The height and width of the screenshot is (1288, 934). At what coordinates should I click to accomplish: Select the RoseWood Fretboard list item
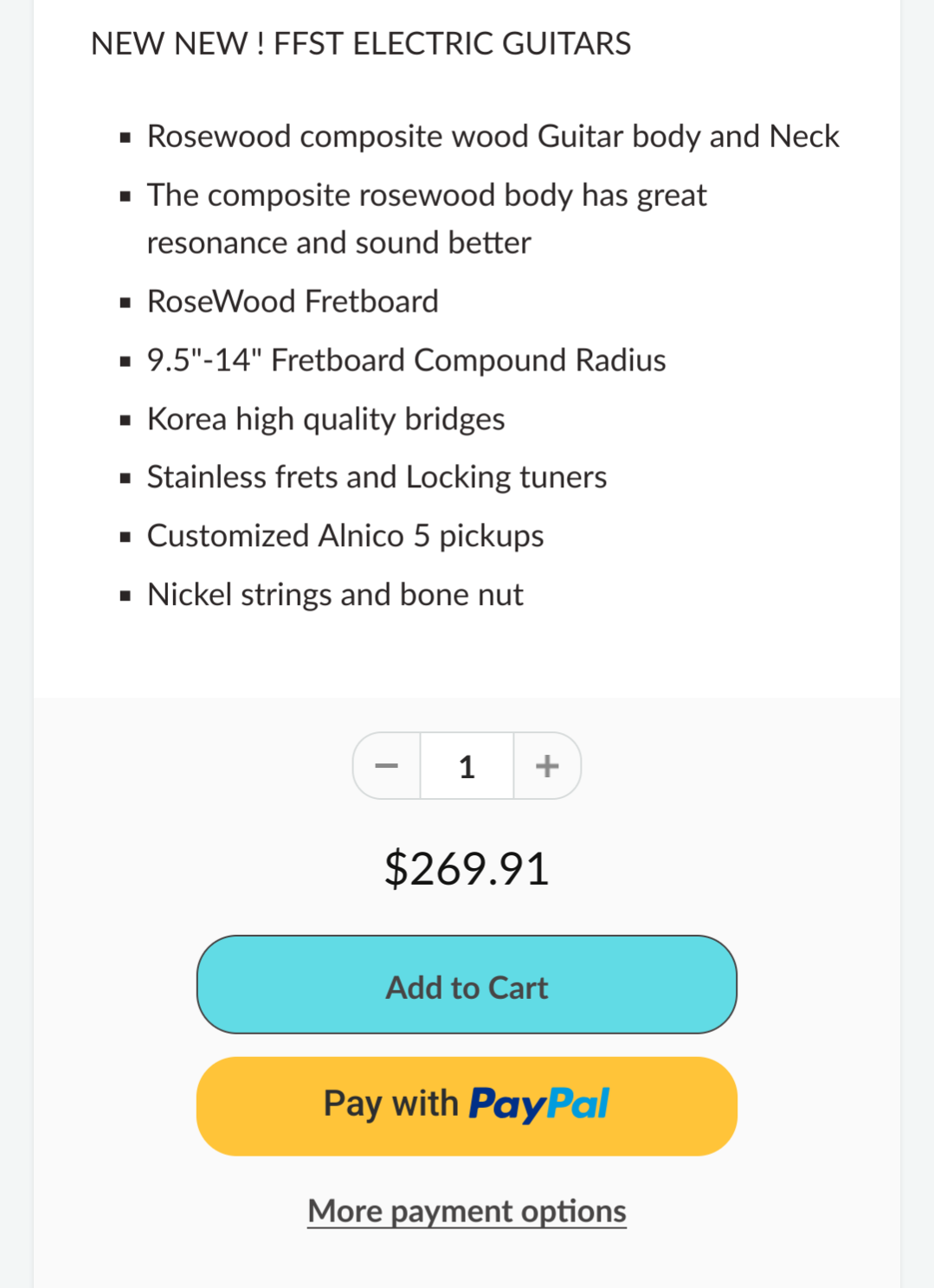(293, 301)
